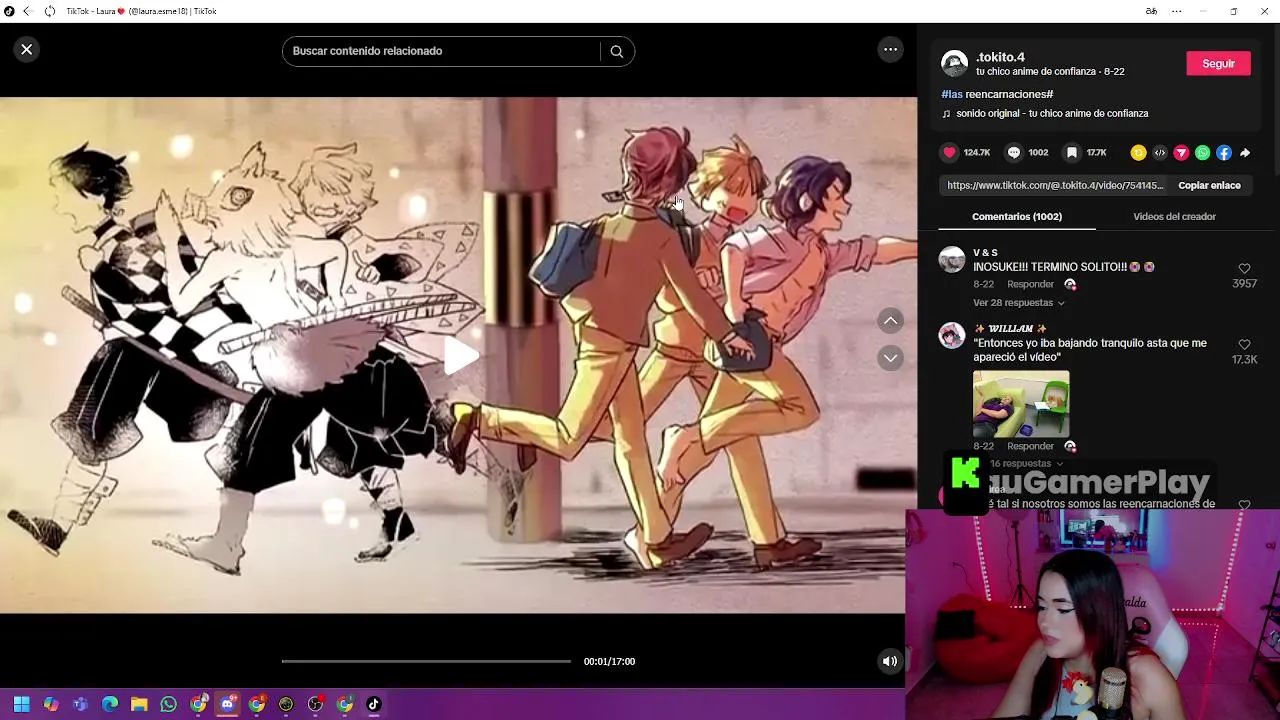
Task: Open comments via speech bubble icon
Action: [1014, 153]
